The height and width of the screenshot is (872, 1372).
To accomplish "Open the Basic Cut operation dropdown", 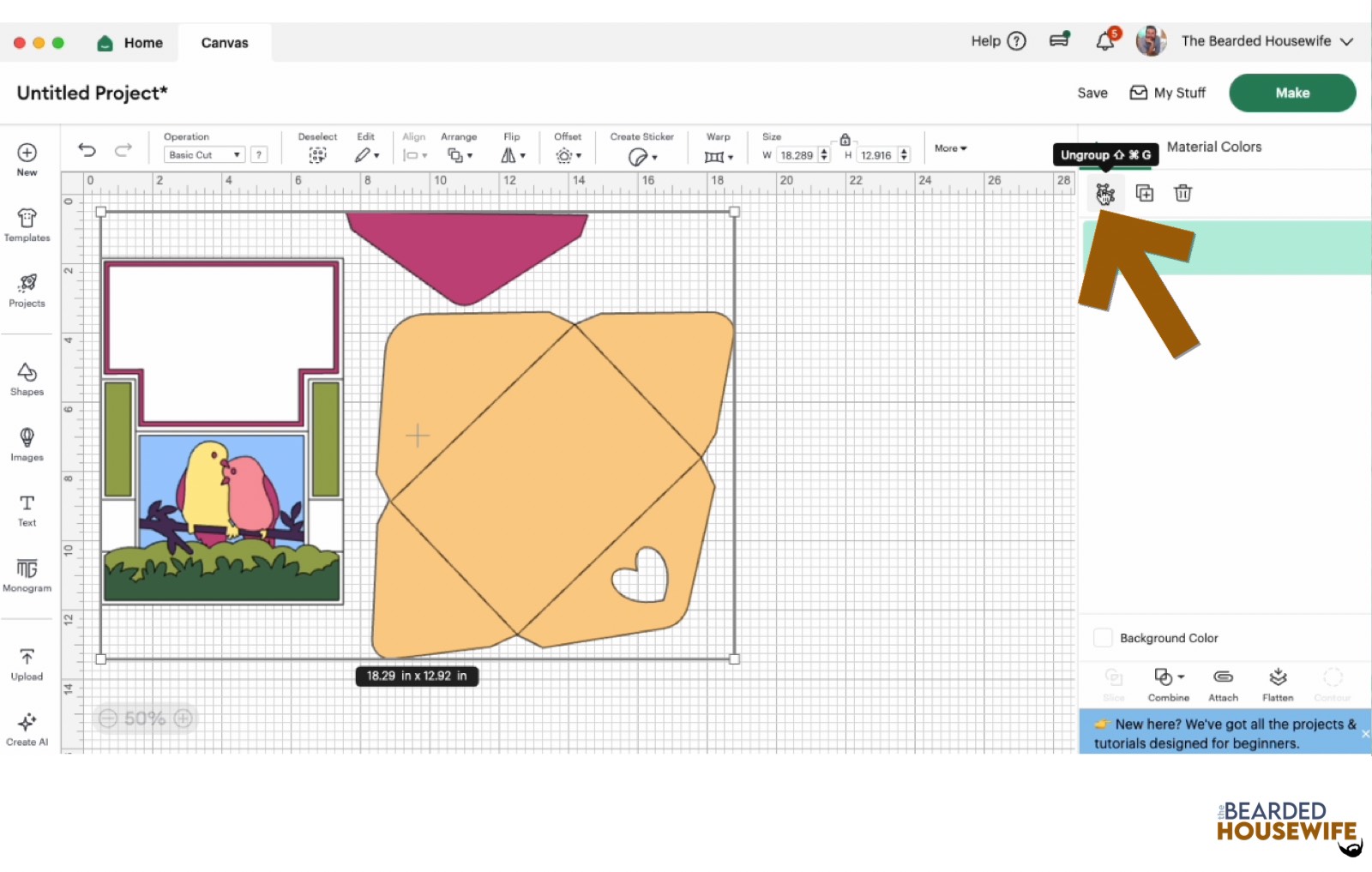I will pyautogui.click(x=202, y=154).
